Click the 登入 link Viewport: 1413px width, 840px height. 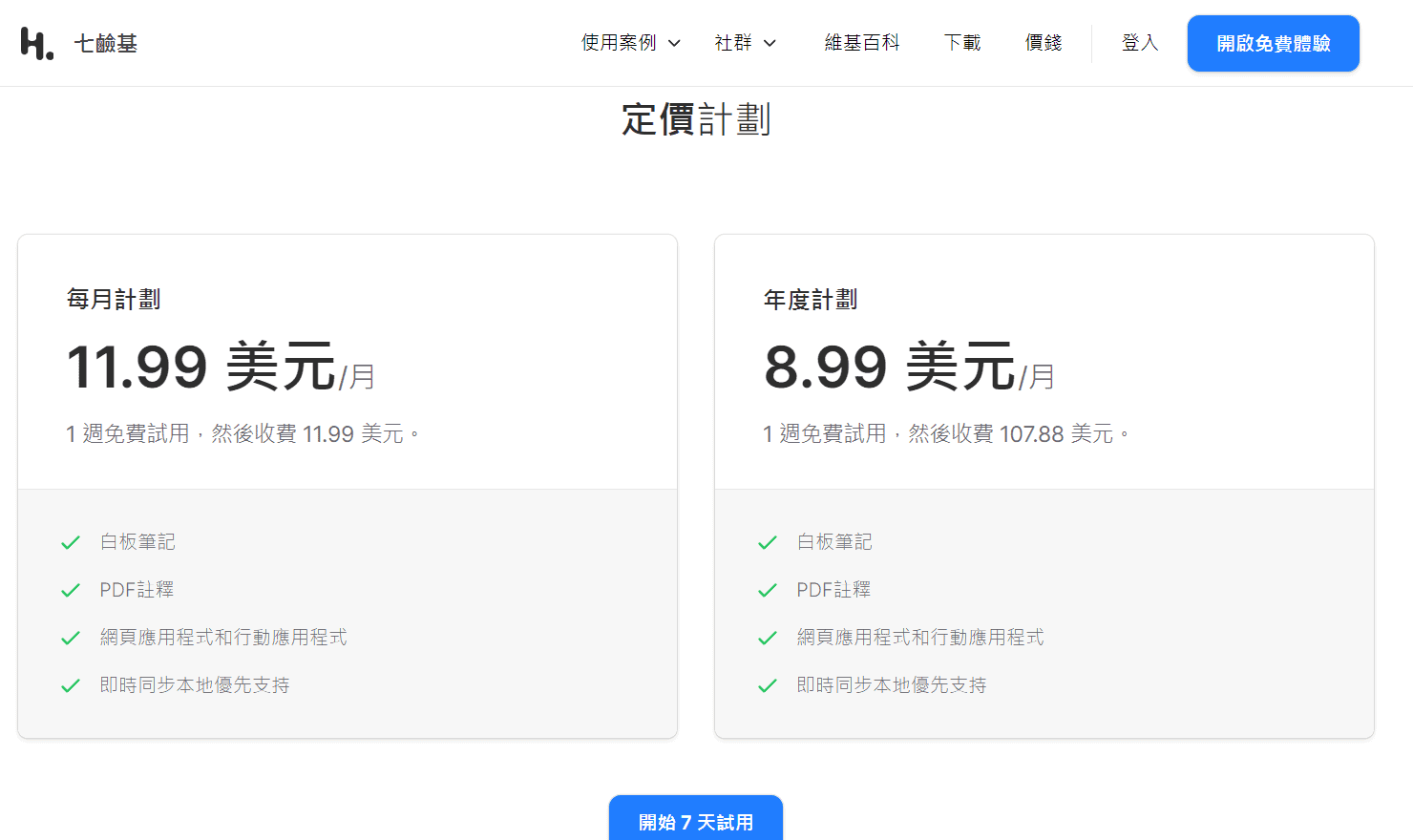click(x=1140, y=43)
